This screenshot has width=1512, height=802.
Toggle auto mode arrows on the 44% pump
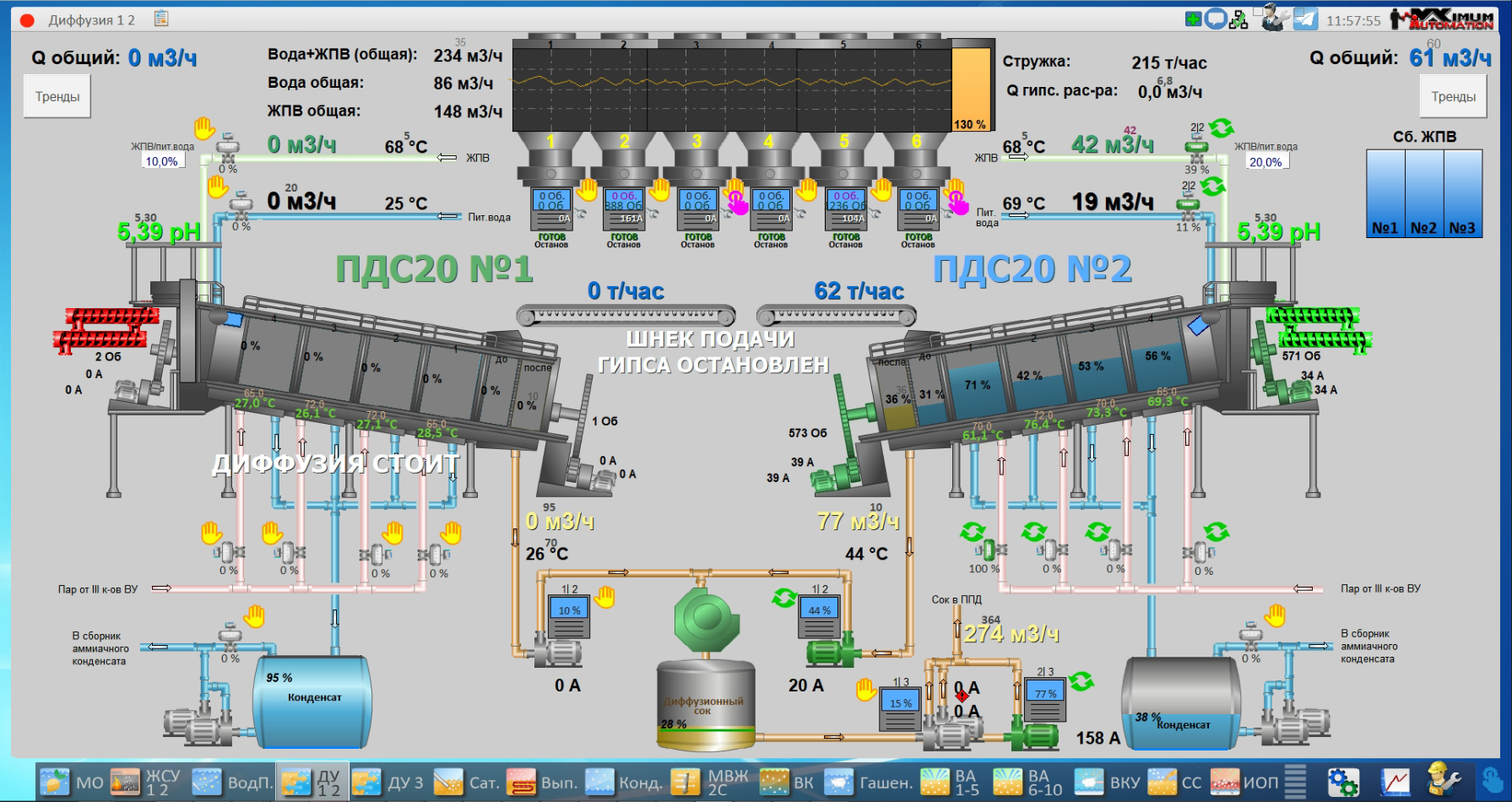tap(784, 598)
